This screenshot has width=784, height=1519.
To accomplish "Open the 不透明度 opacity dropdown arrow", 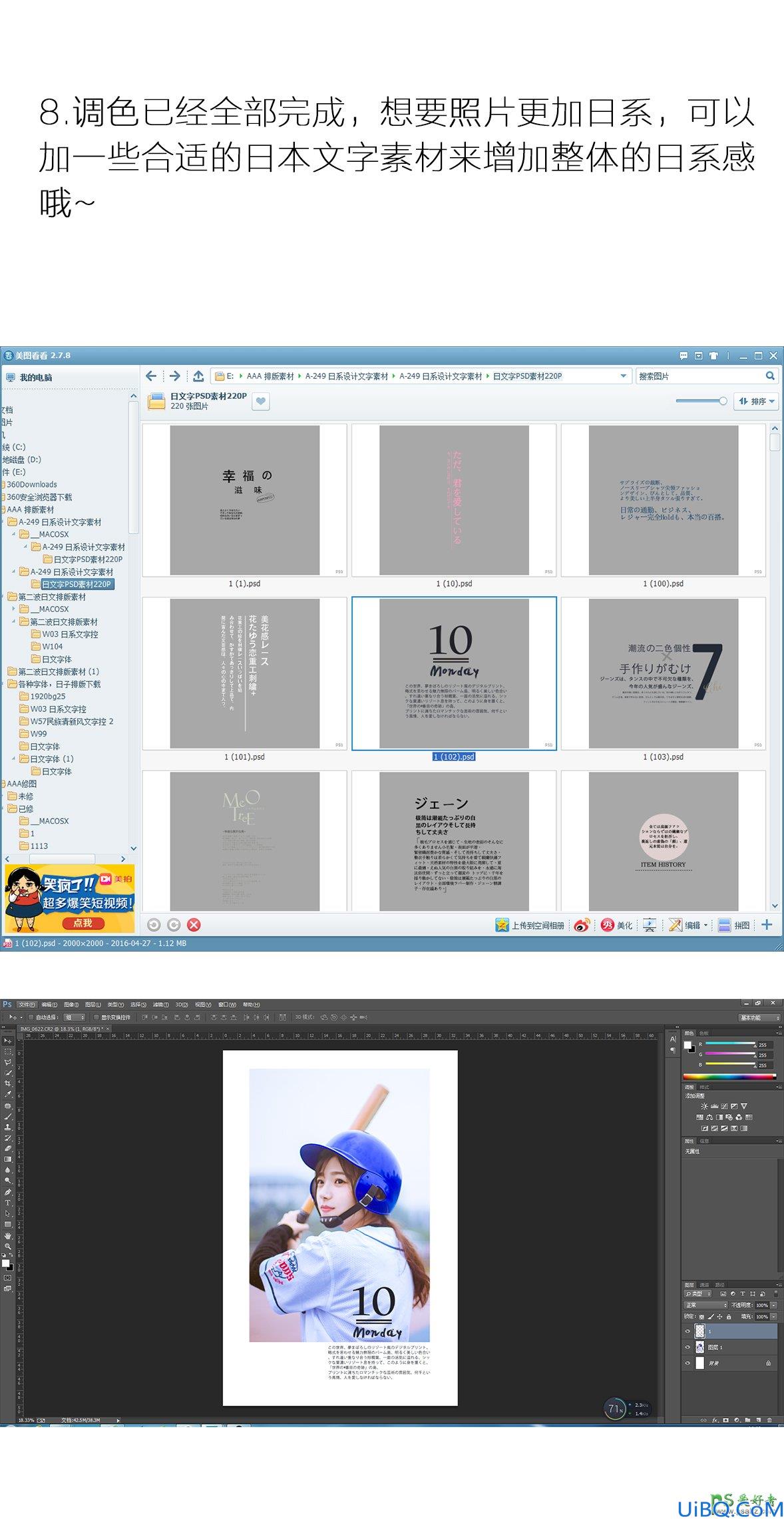I will coord(773,1305).
